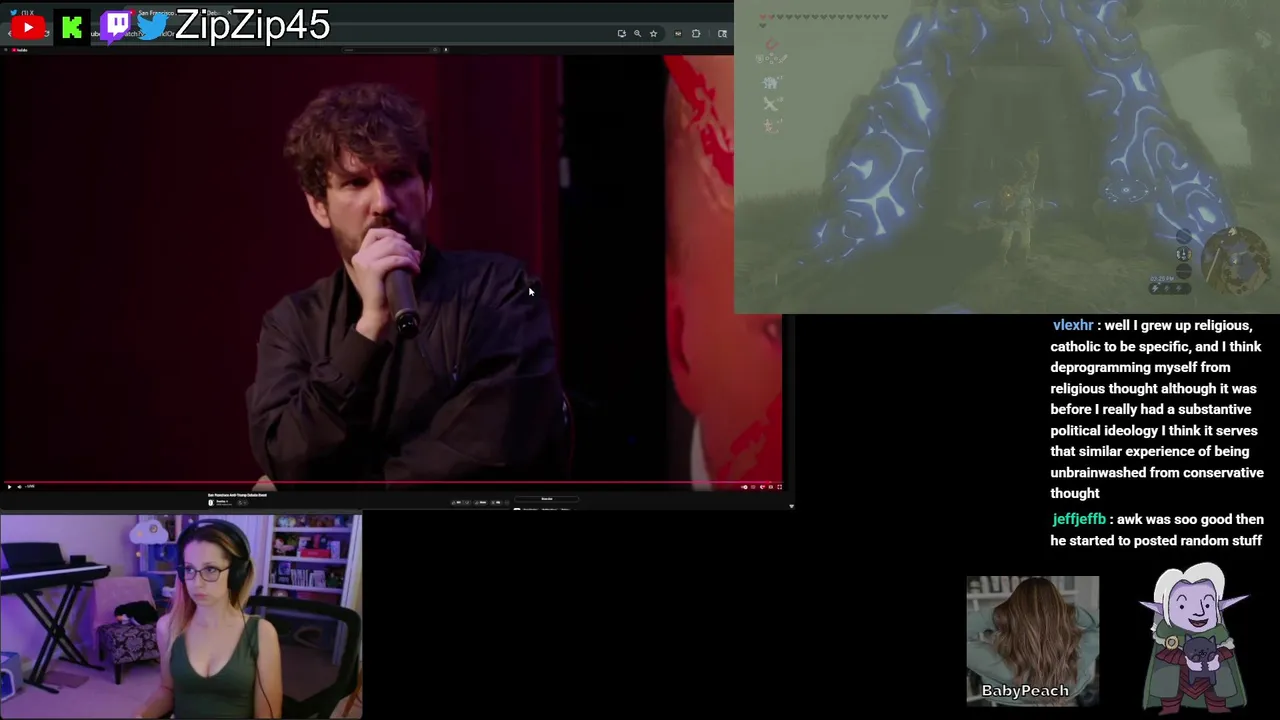Click the theater mode icon in the player
Image resolution: width=1280 pixels, height=720 pixels.
771,487
